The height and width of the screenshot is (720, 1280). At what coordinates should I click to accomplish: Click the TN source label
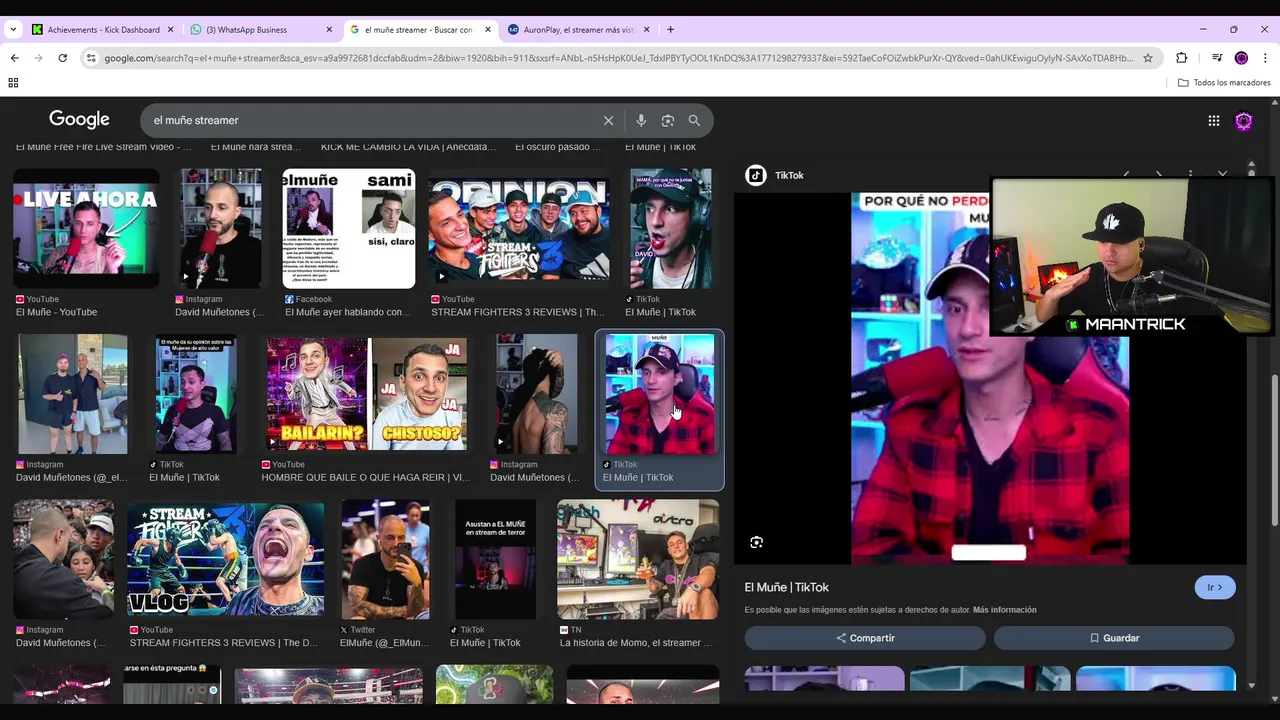(570, 630)
